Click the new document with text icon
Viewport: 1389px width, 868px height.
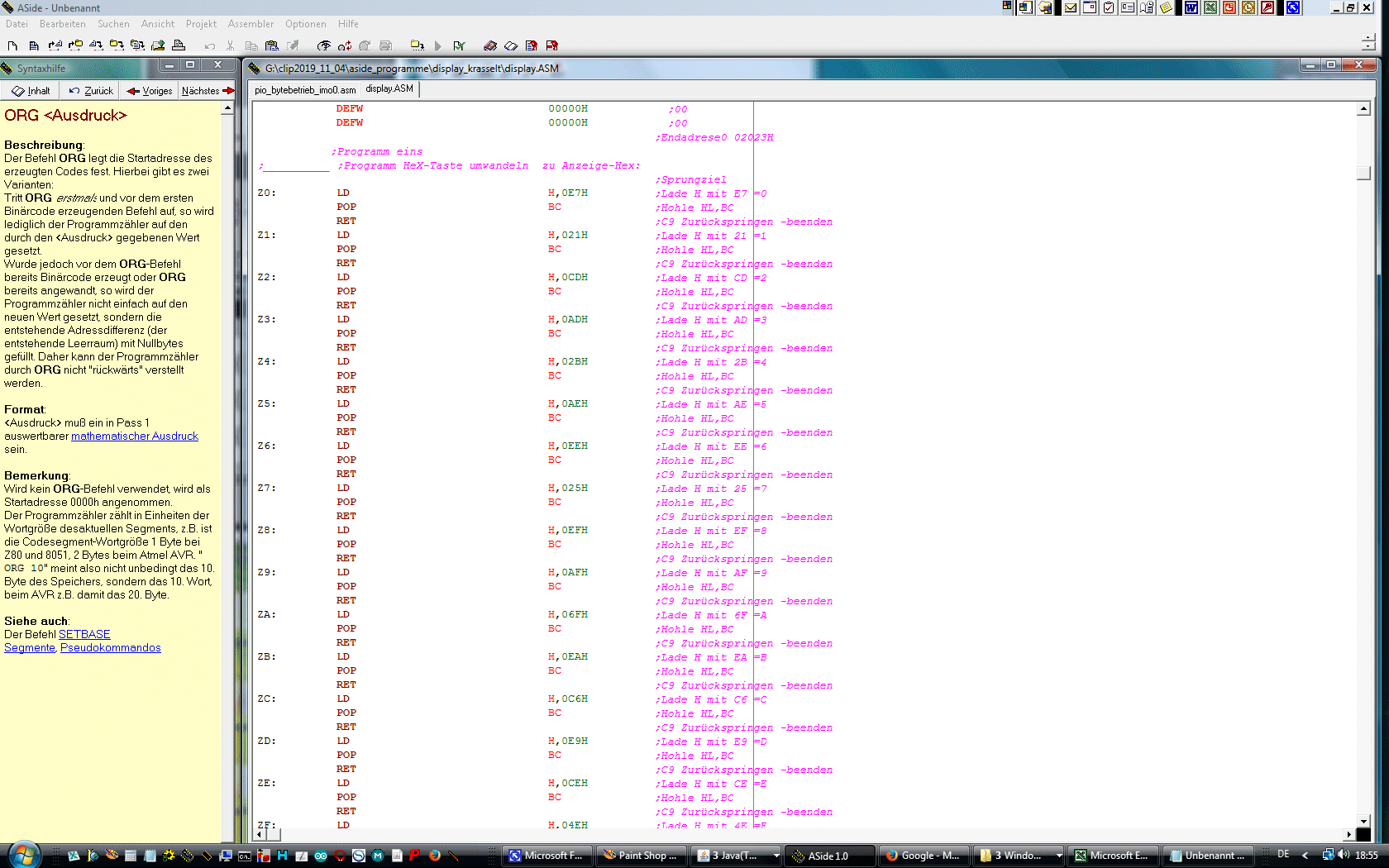point(34,45)
